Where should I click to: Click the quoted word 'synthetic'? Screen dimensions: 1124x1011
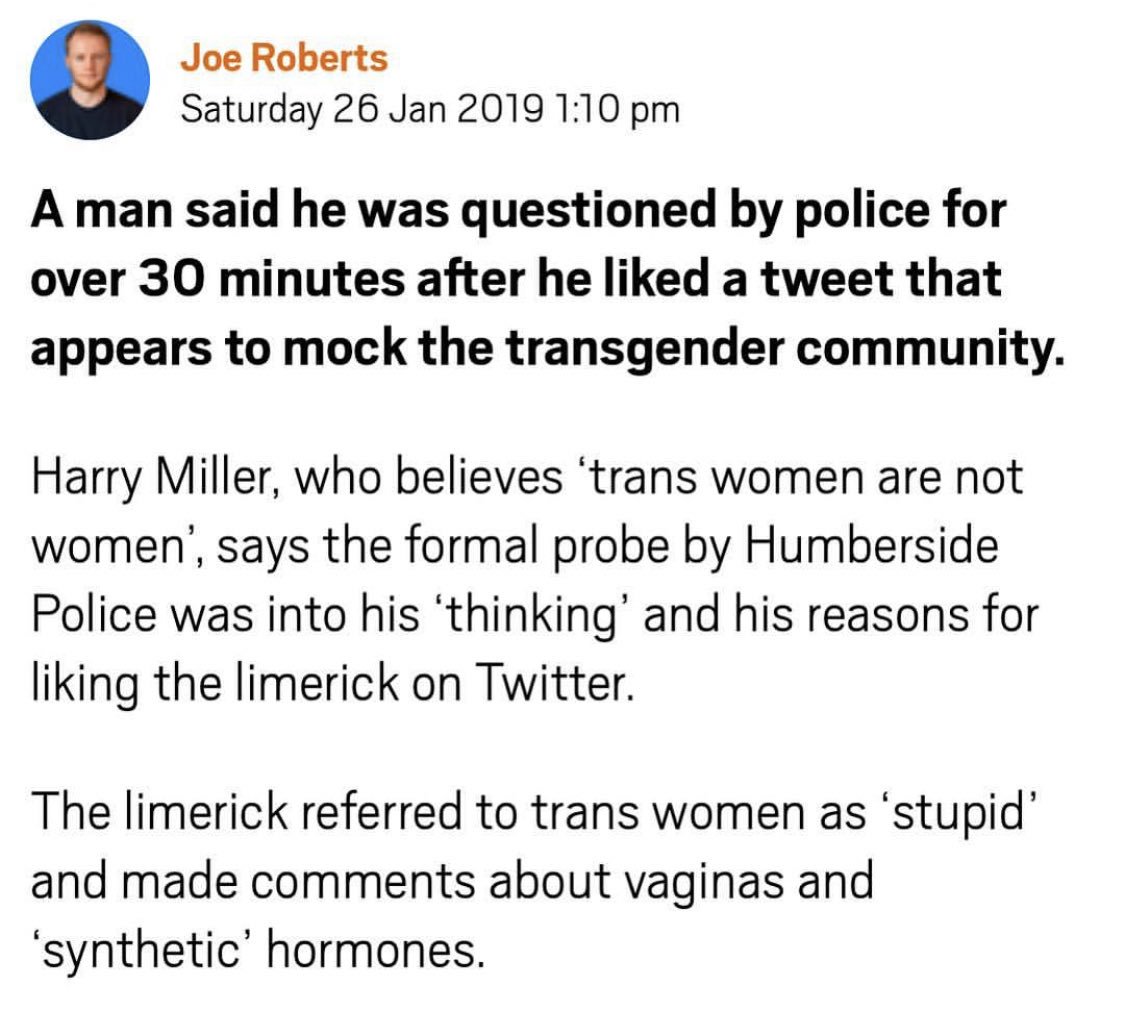coord(142,952)
